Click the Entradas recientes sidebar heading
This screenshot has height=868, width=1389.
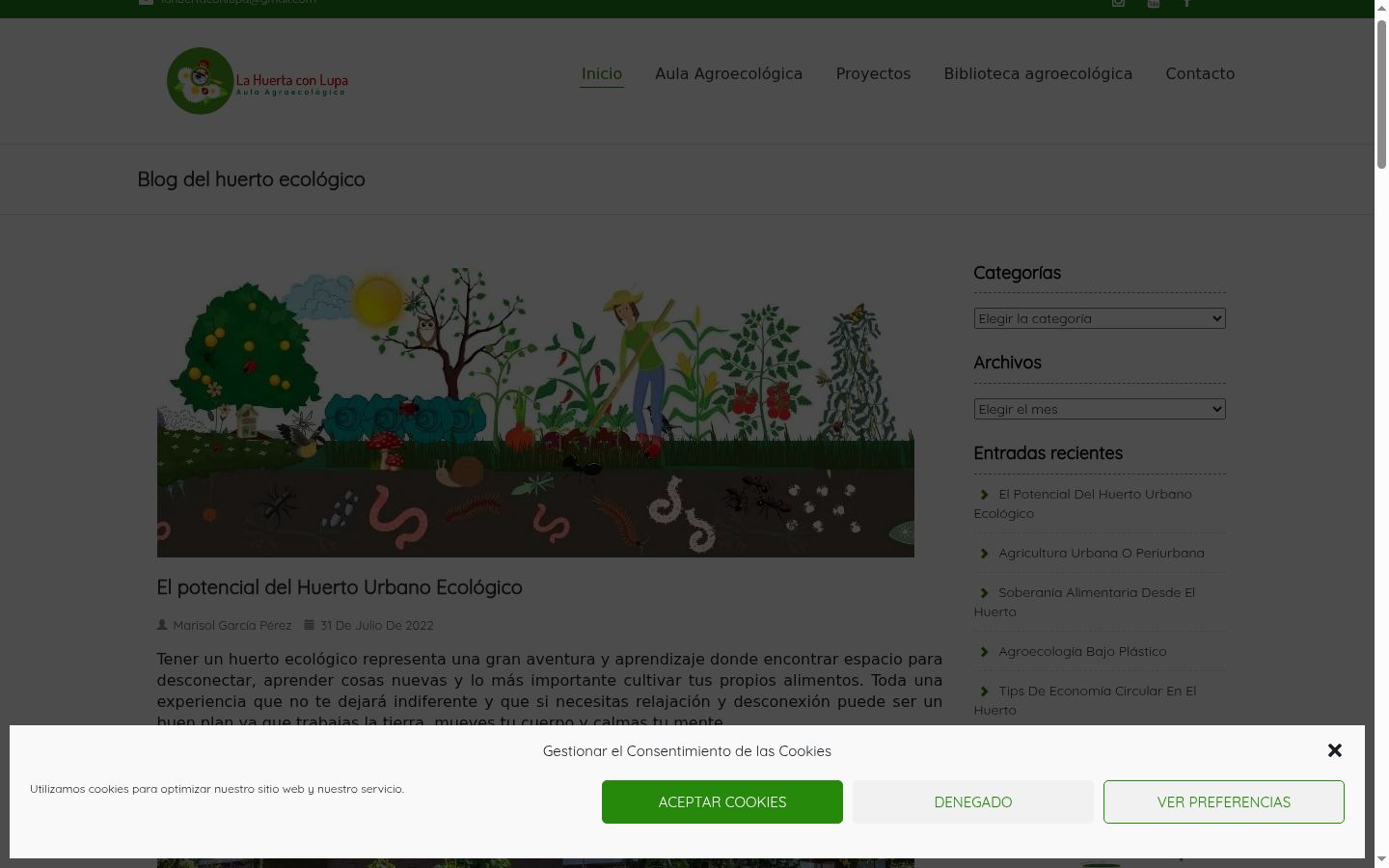click(1049, 453)
